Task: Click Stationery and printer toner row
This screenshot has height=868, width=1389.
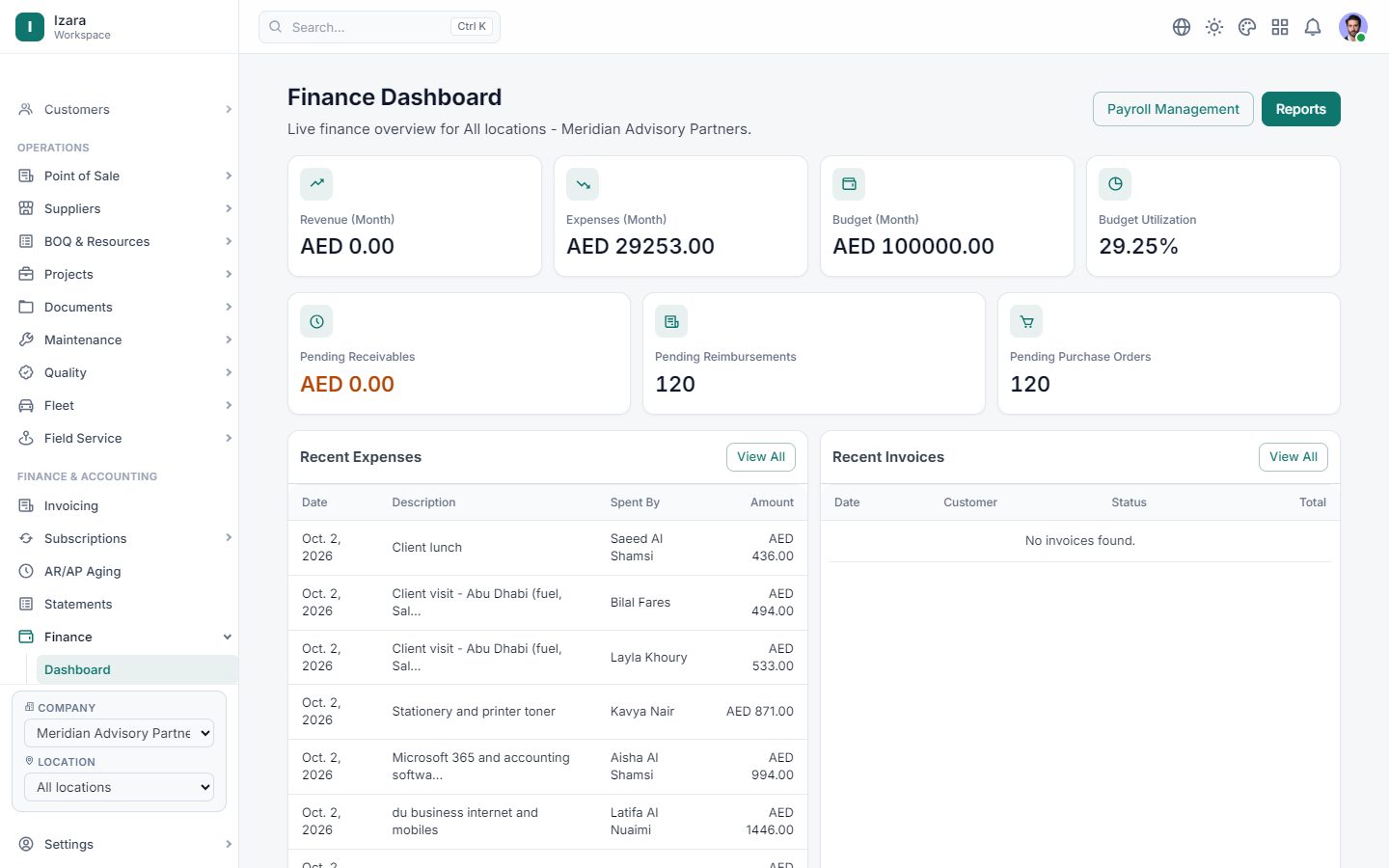Action: [548, 712]
